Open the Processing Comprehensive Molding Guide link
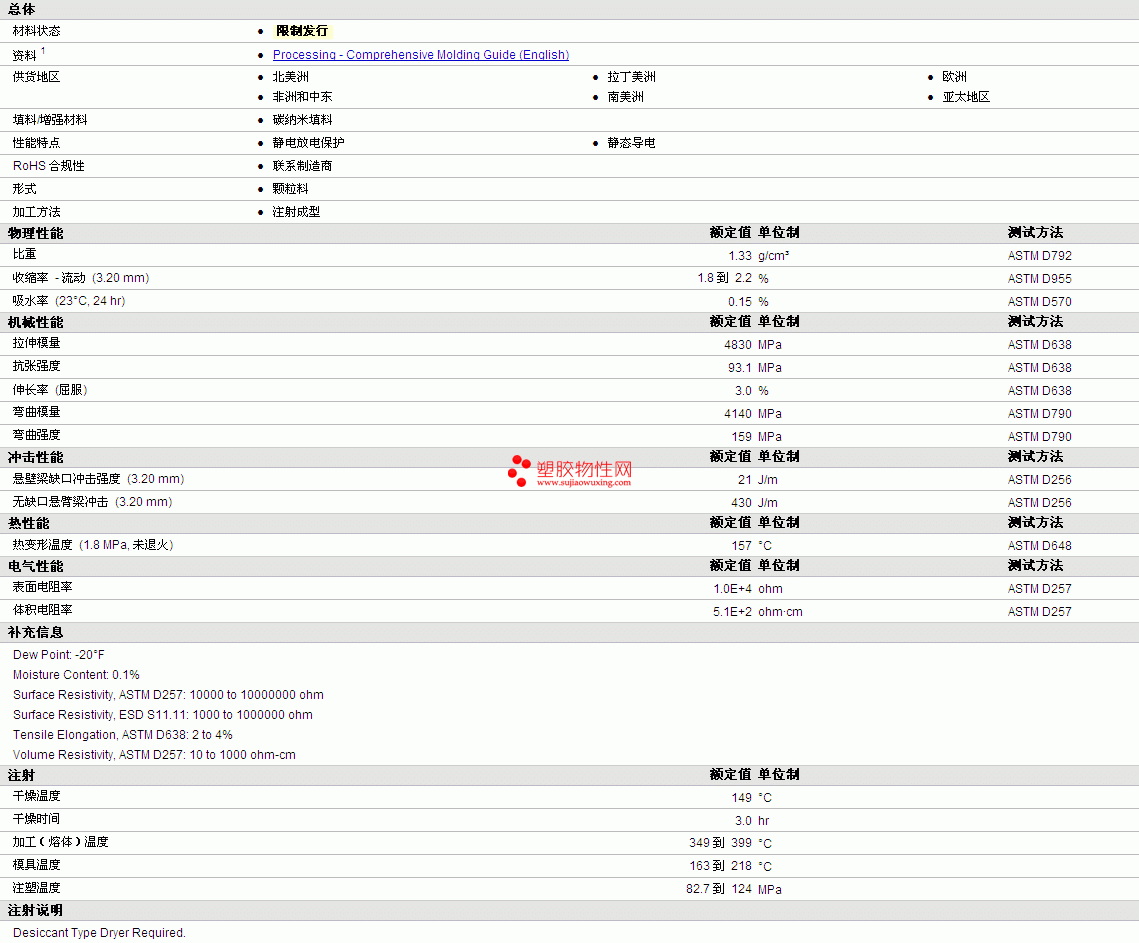 click(421, 54)
